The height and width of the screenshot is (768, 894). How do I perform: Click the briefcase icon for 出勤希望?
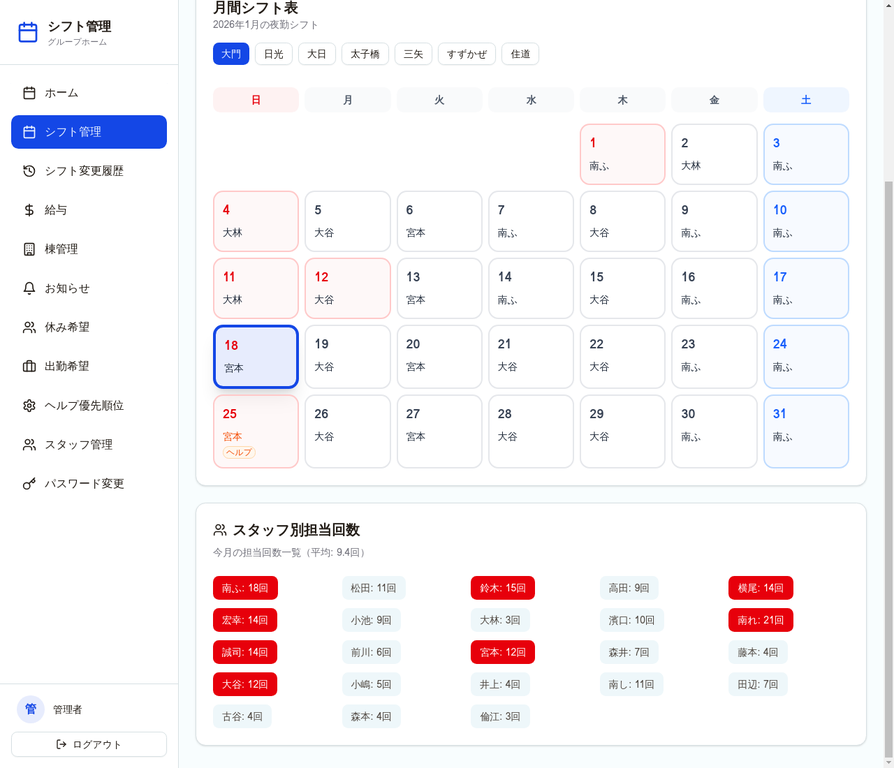(29, 366)
